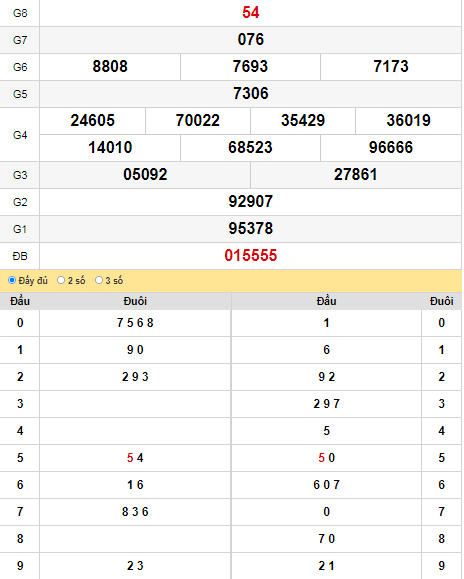The image size is (464, 579).
Task: Click G4 number 96666
Action: coord(391,147)
